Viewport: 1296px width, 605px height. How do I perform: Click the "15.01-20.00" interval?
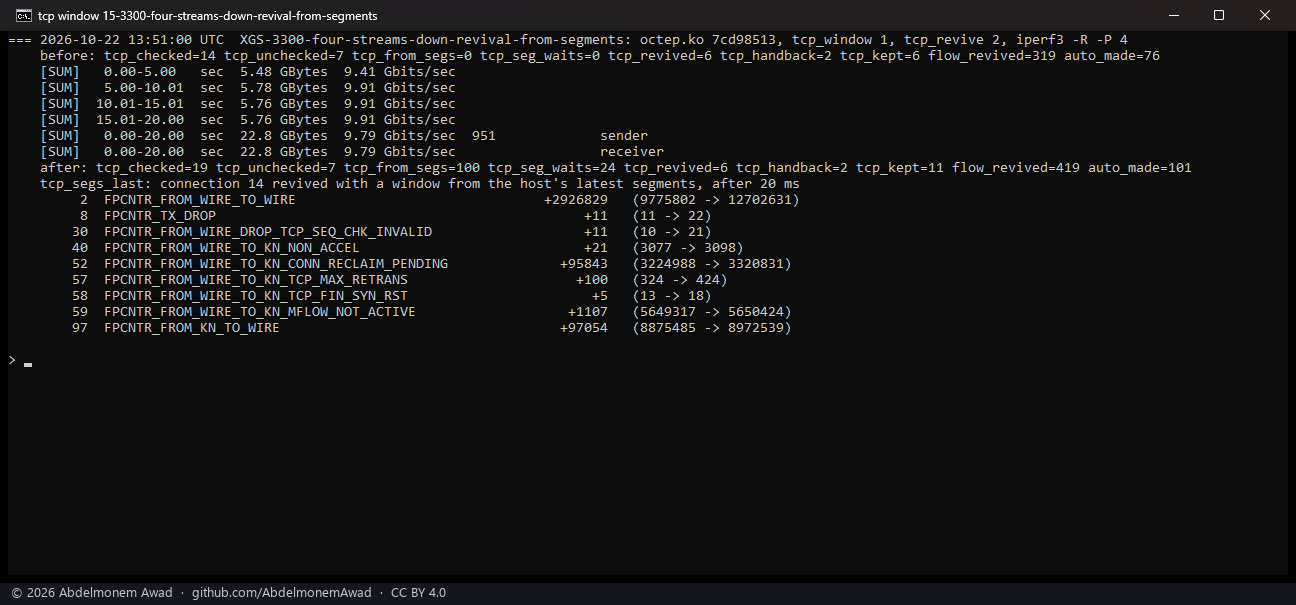point(140,120)
